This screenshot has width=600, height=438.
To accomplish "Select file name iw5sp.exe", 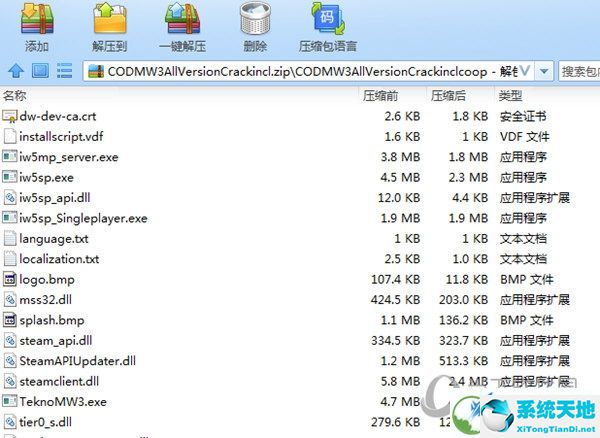I will [x=46, y=178].
